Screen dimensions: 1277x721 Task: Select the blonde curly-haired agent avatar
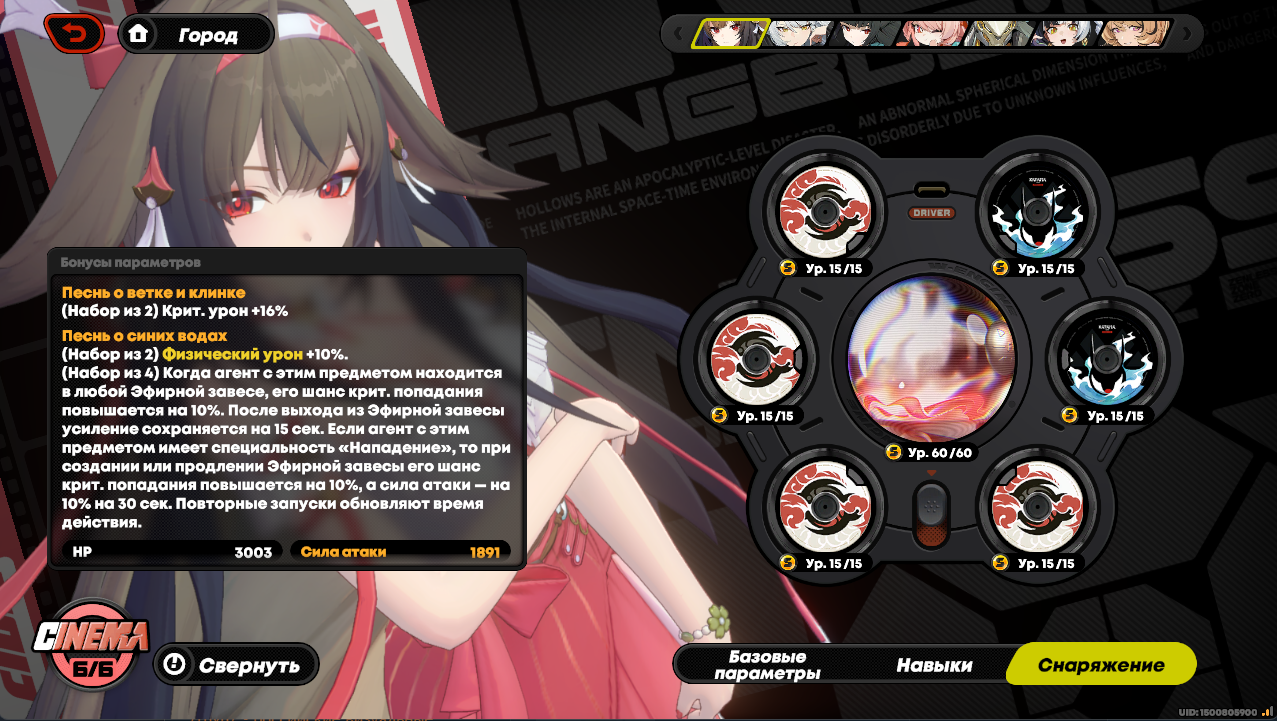[1134, 34]
